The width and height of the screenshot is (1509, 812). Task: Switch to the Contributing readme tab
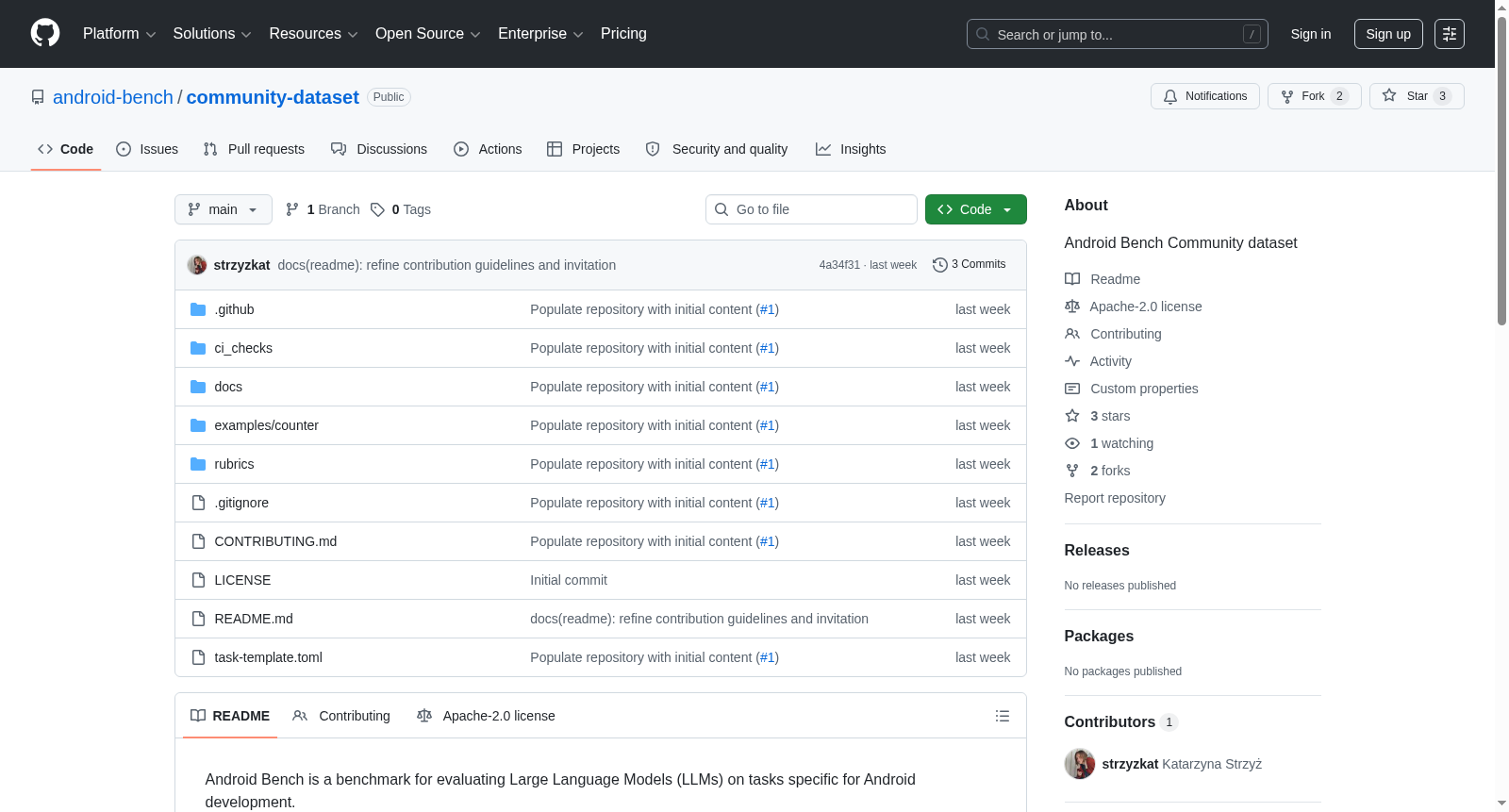coord(341,716)
